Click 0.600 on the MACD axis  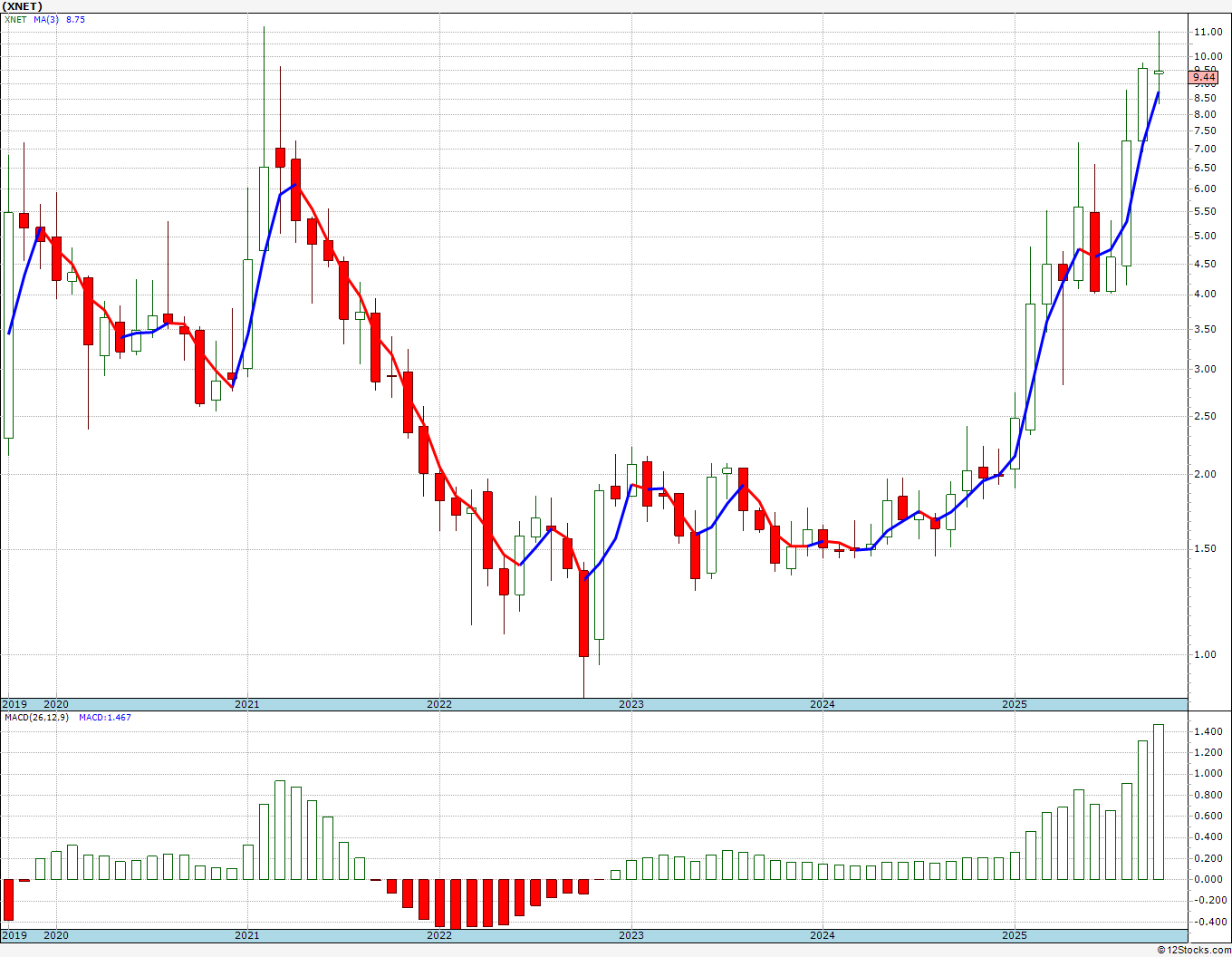pyautogui.click(x=1207, y=817)
